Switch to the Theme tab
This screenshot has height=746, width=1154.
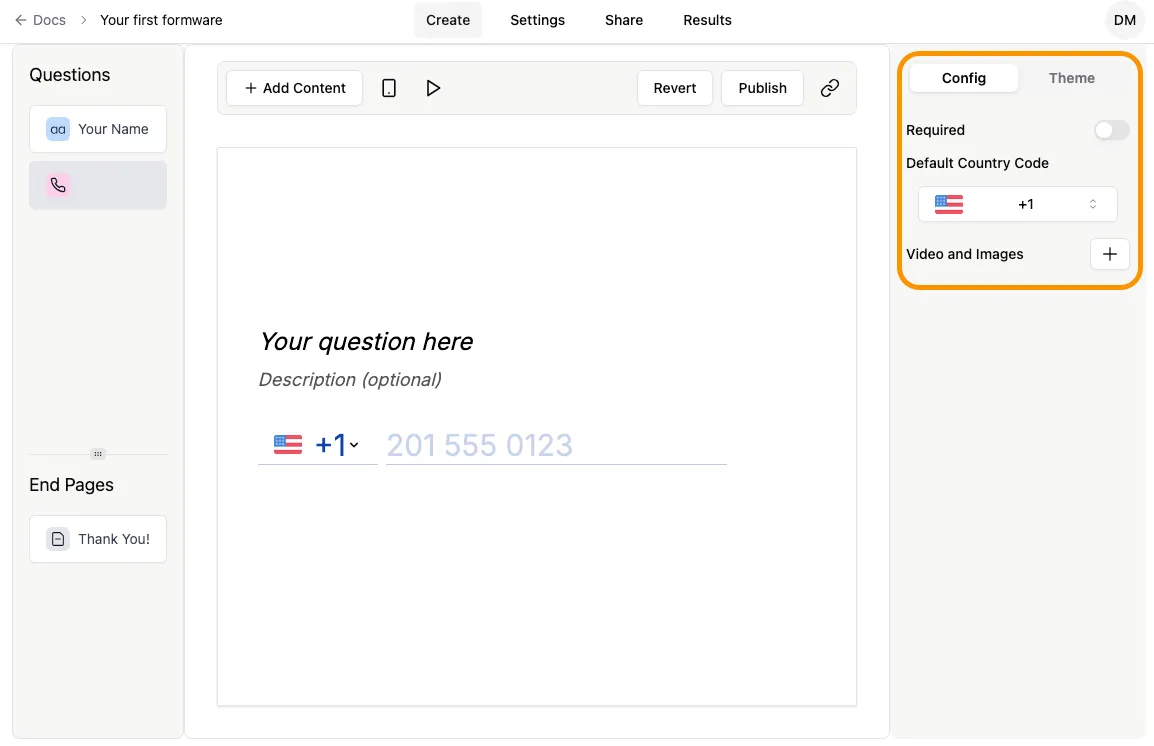[1071, 78]
